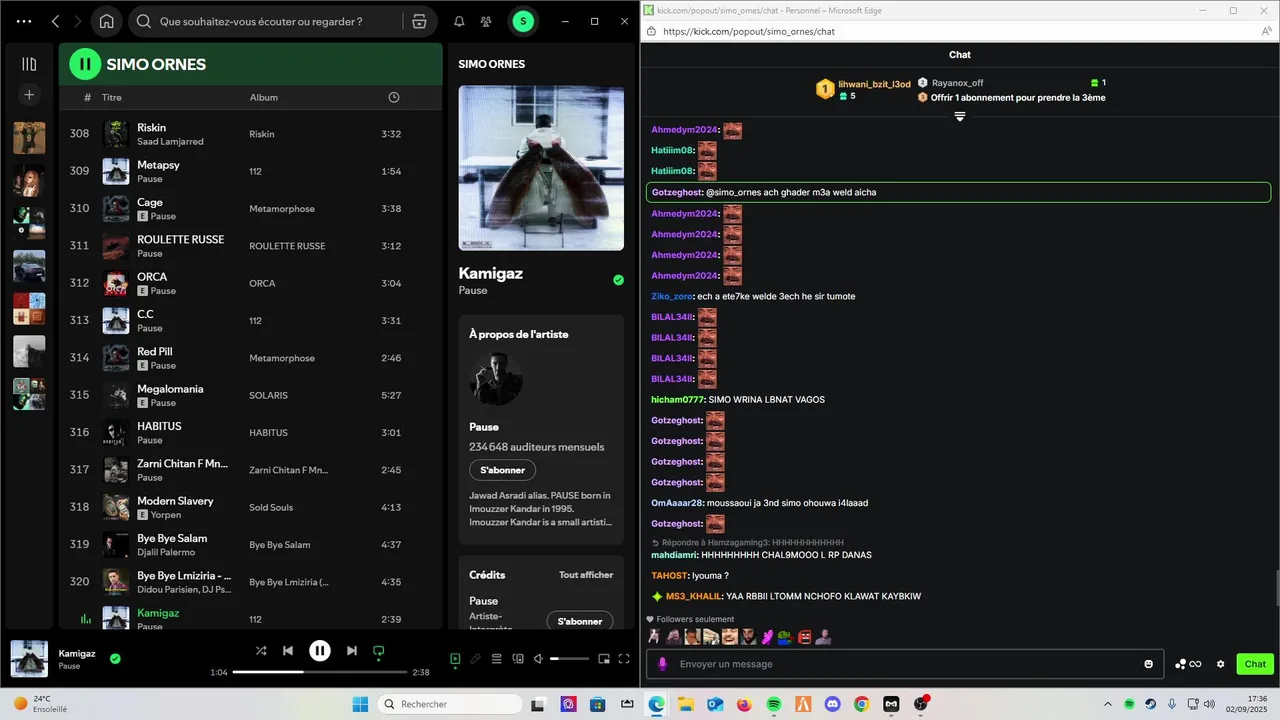Select track ROULETTE RUSSE in list
This screenshot has width=1280, height=720.
250,246
